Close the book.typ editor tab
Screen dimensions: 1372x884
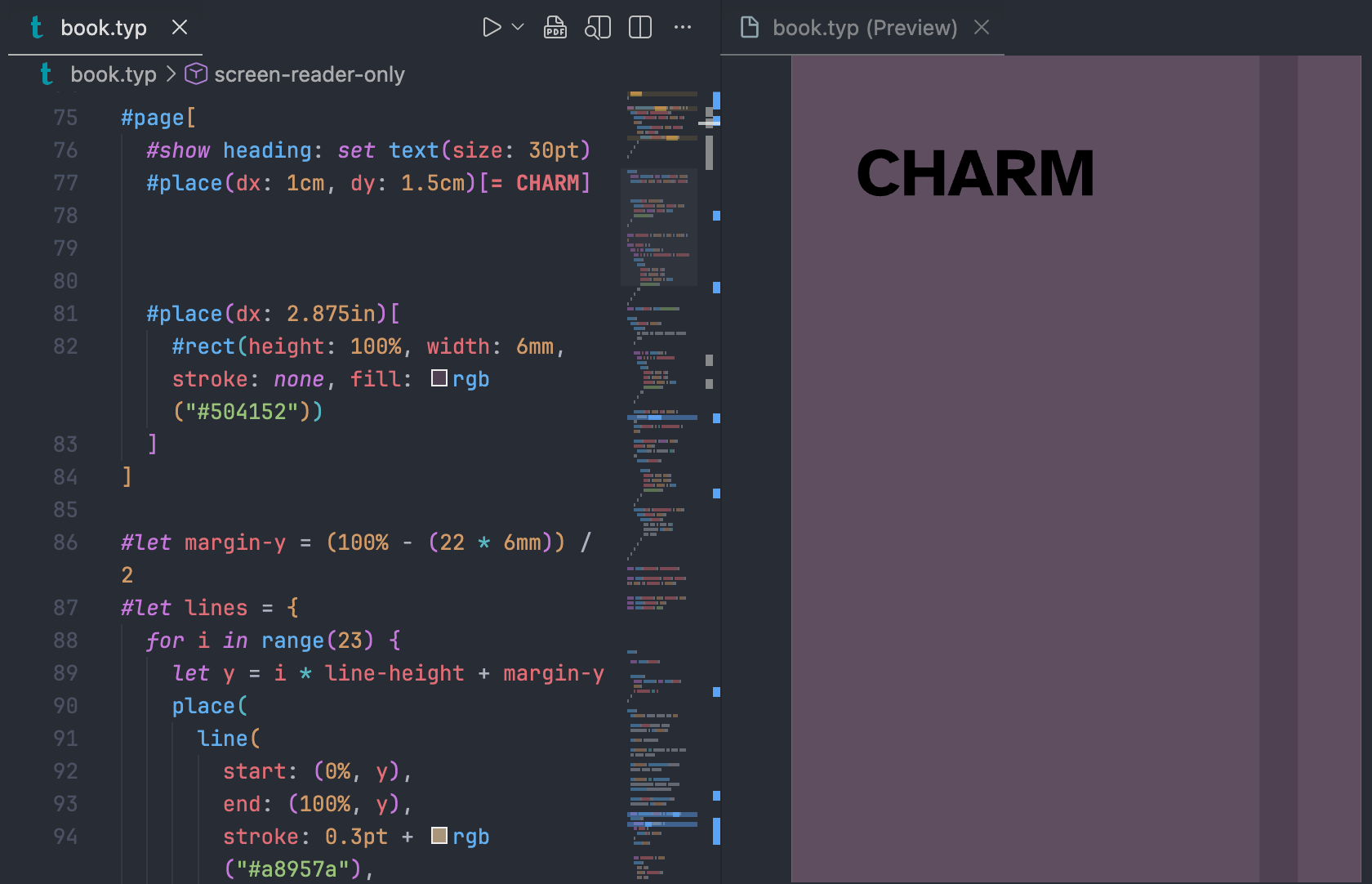180,28
